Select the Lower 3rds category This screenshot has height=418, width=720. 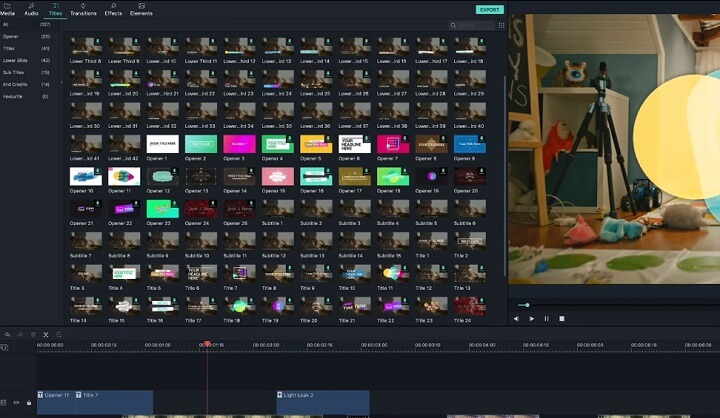pos(26,60)
